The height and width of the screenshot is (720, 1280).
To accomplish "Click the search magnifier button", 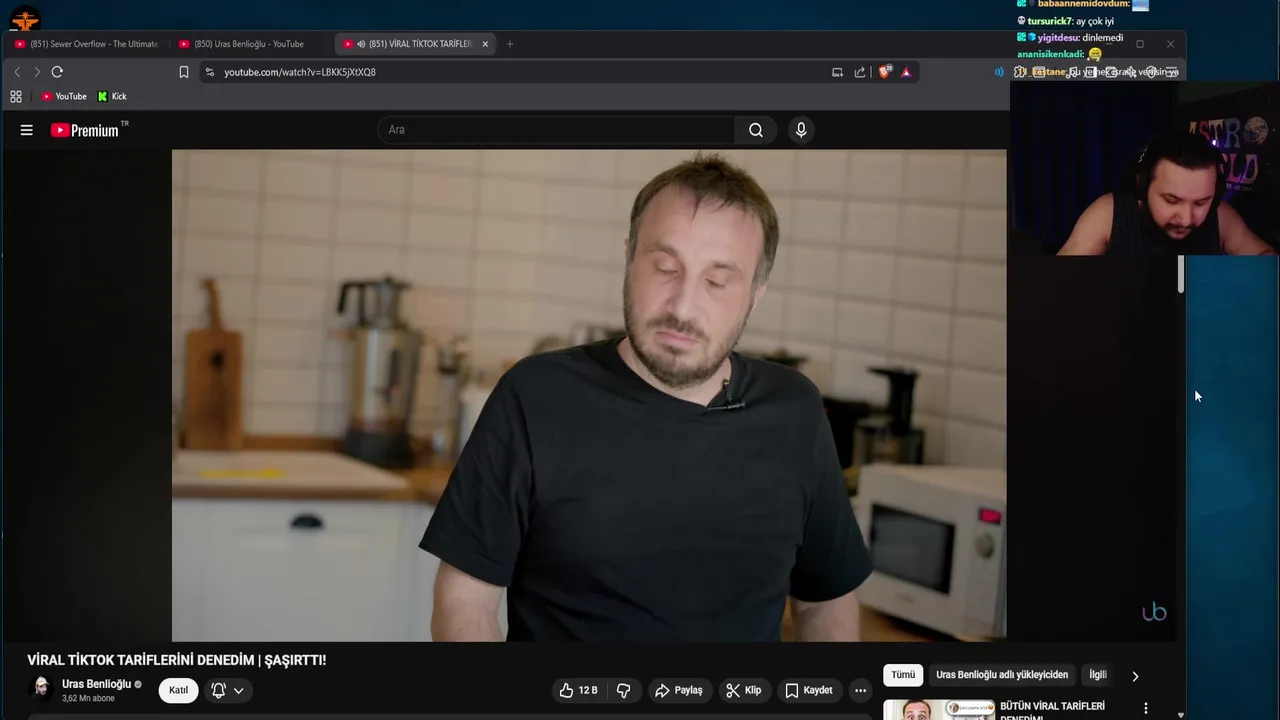I will tap(756, 130).
